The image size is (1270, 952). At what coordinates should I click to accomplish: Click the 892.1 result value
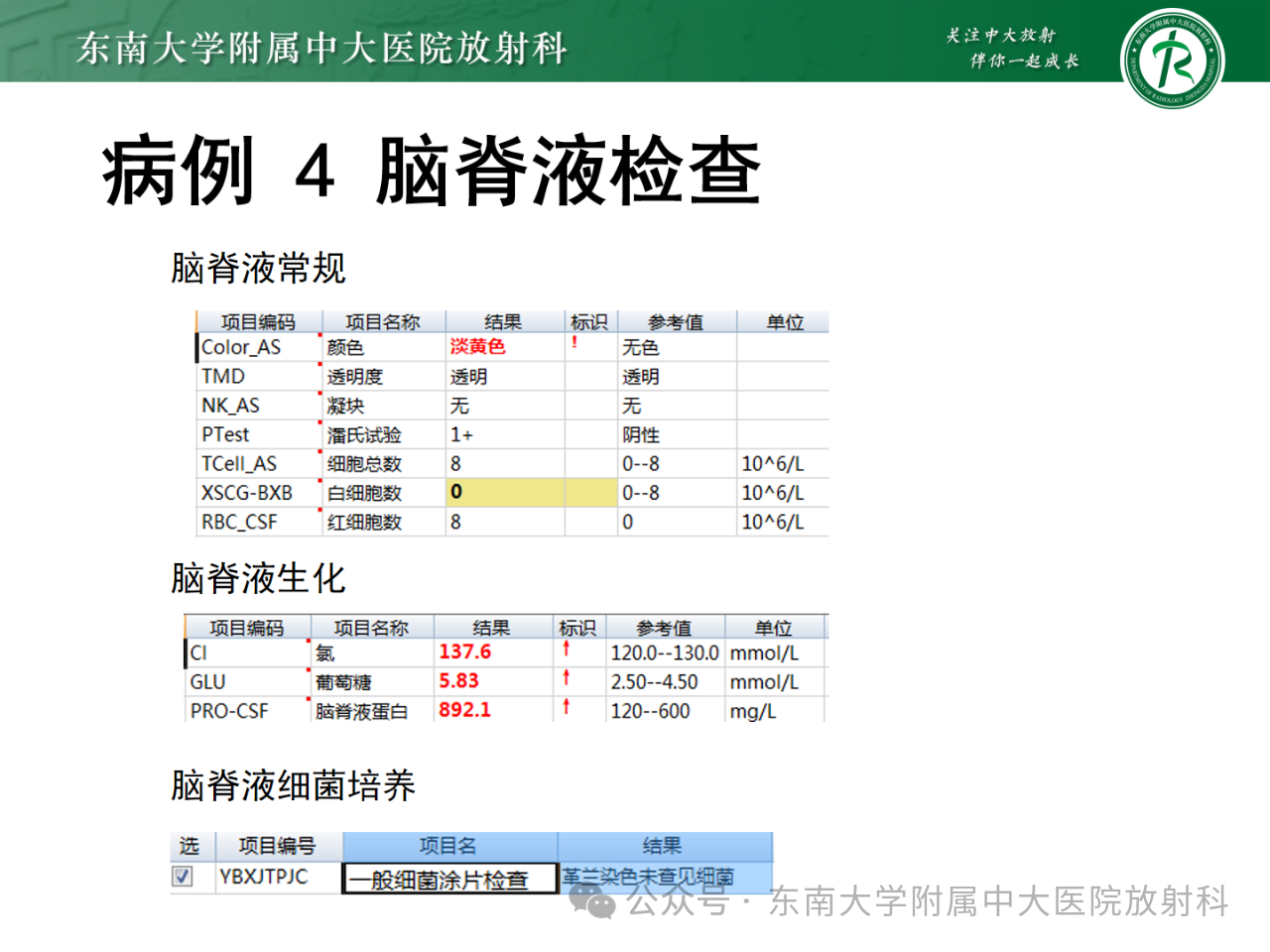(465, 709)
